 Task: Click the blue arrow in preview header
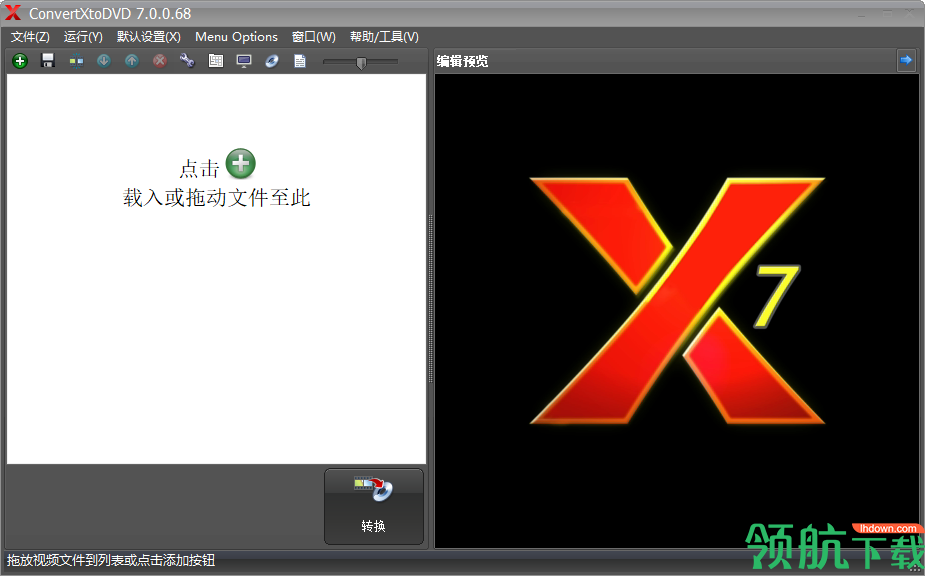(906, 60)
